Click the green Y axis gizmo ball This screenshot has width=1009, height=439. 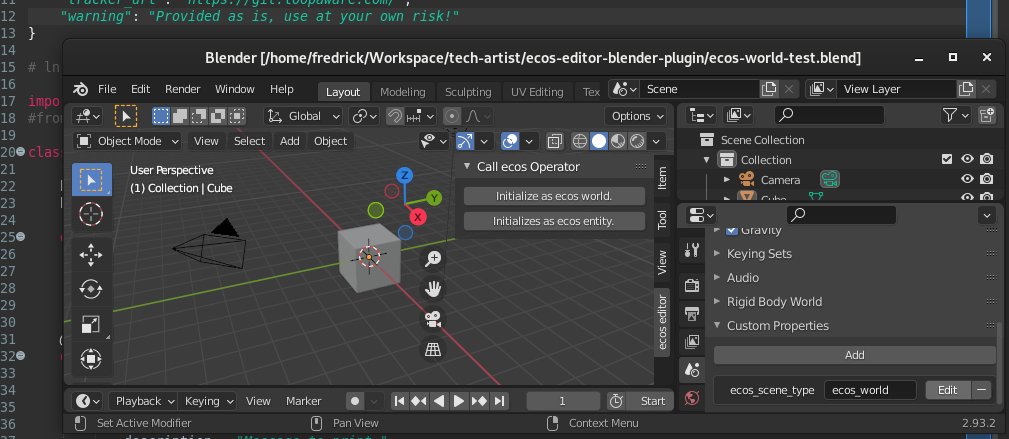(x=434, y=198)
